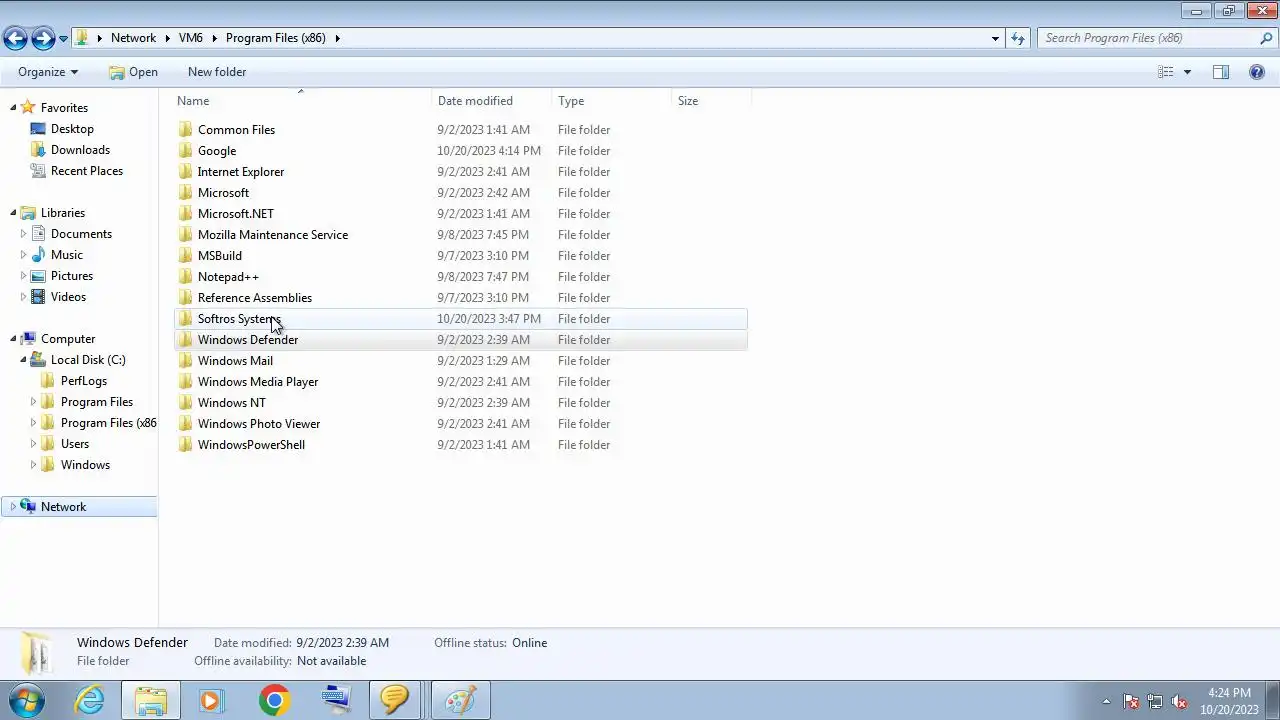Viewport: 1280px width, 720px height.
Task: Select the Windows Photo Viewer folder icon
Action: 185,424
